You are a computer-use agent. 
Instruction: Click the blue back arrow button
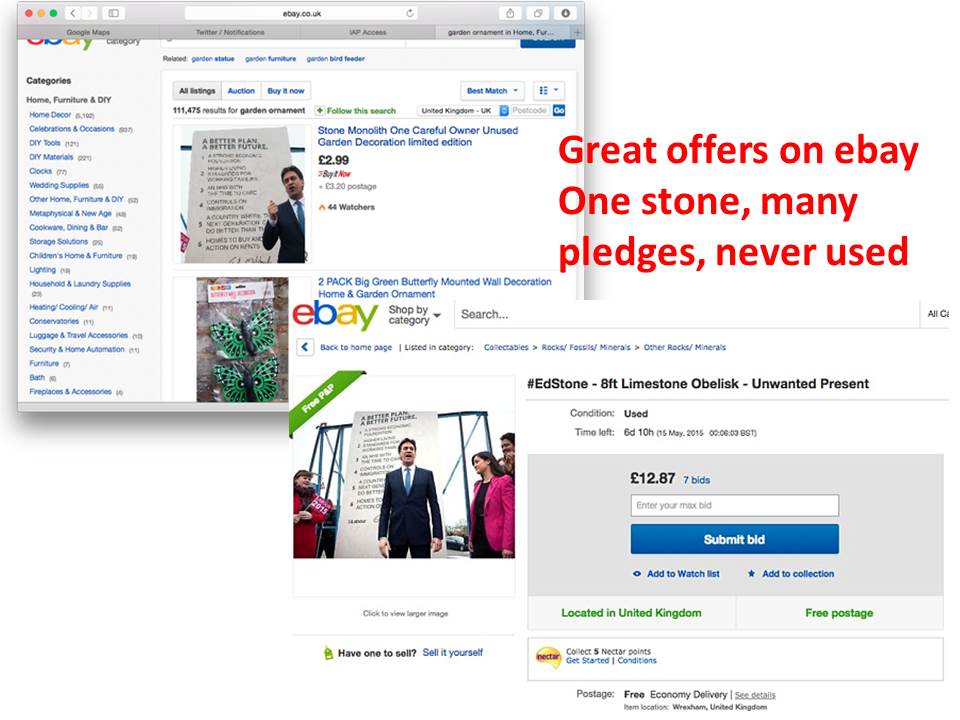coord(305,347)
